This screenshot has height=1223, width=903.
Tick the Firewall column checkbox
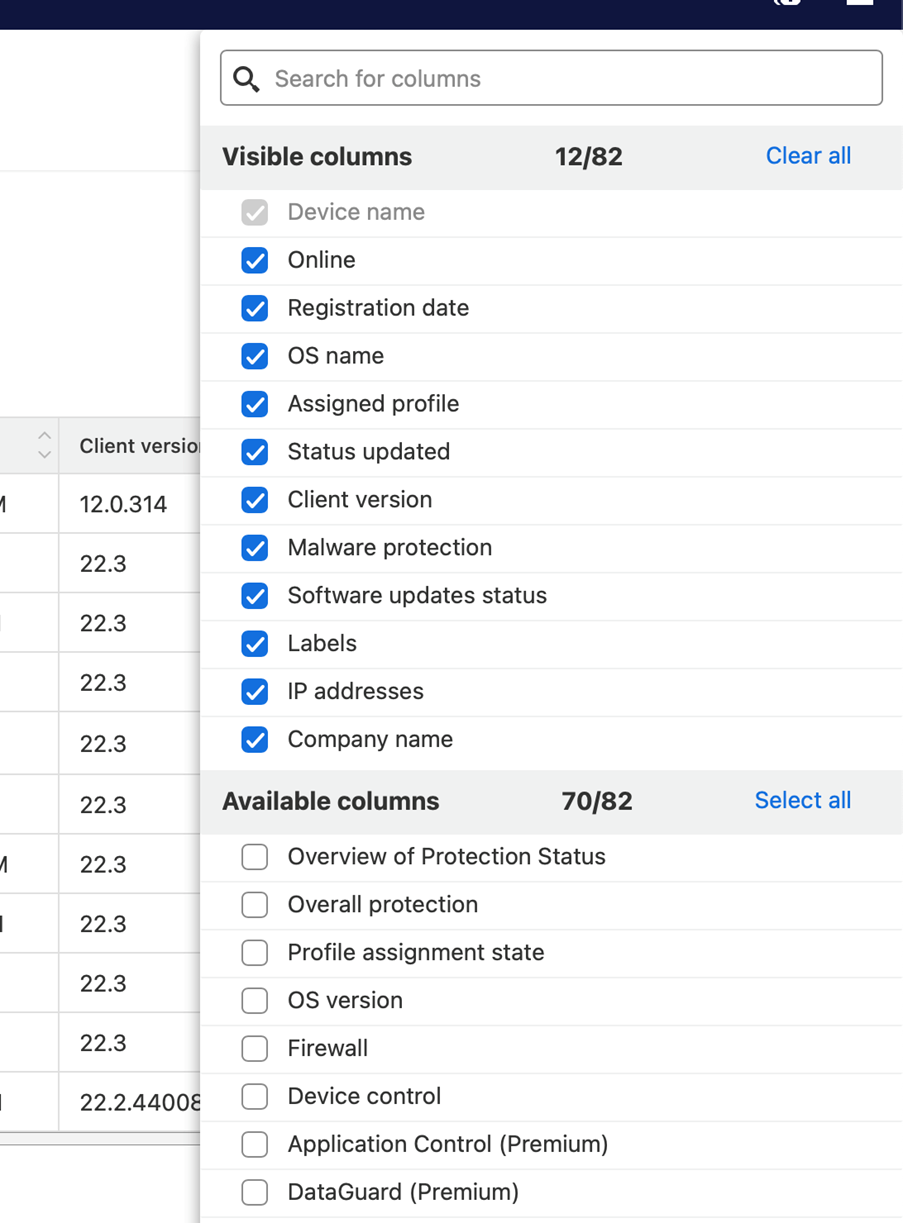tap(255, 1049)
